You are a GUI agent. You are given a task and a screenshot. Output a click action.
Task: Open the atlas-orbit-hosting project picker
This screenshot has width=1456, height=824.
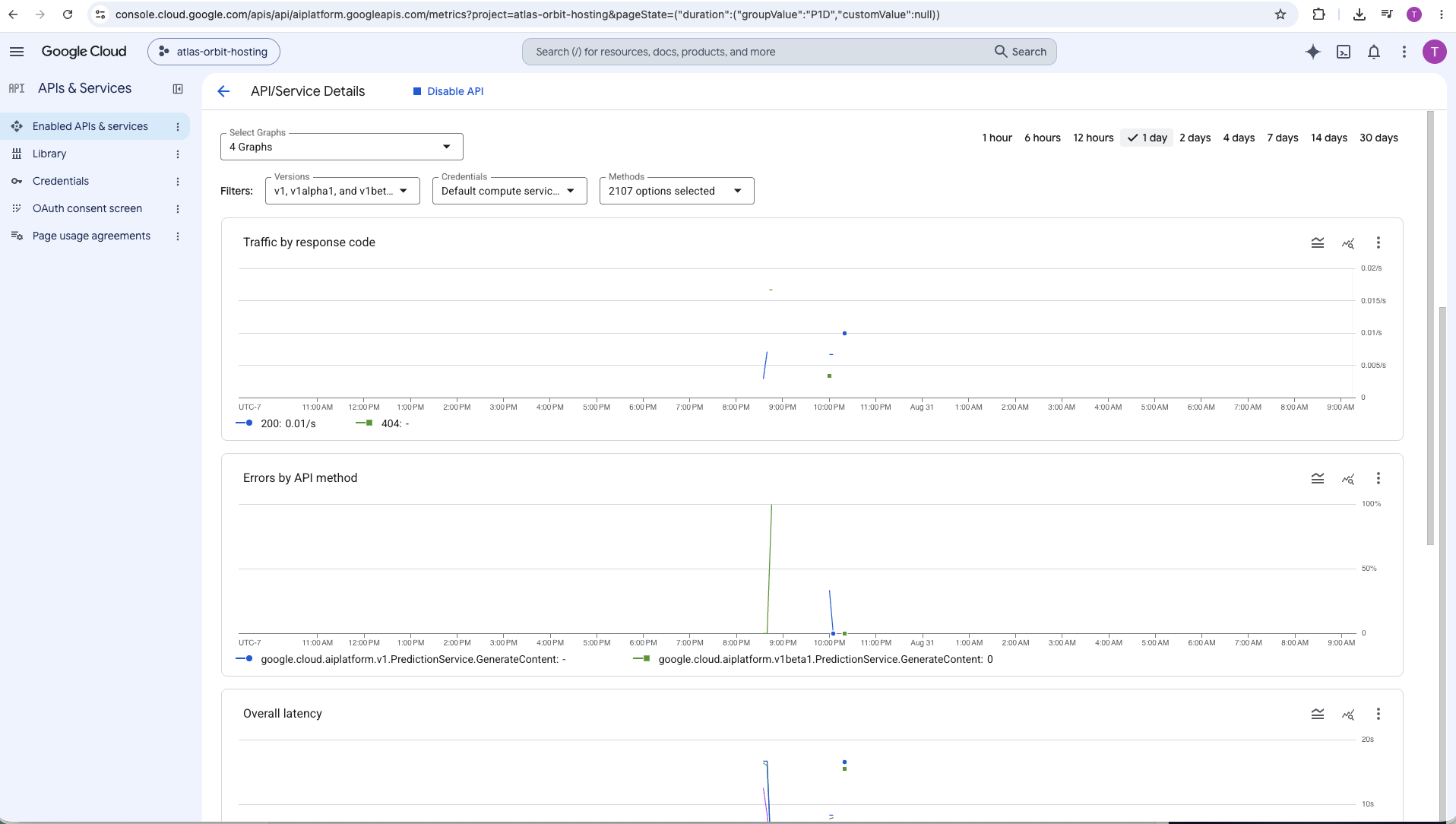pyautogui.click(x=214, y=52)
